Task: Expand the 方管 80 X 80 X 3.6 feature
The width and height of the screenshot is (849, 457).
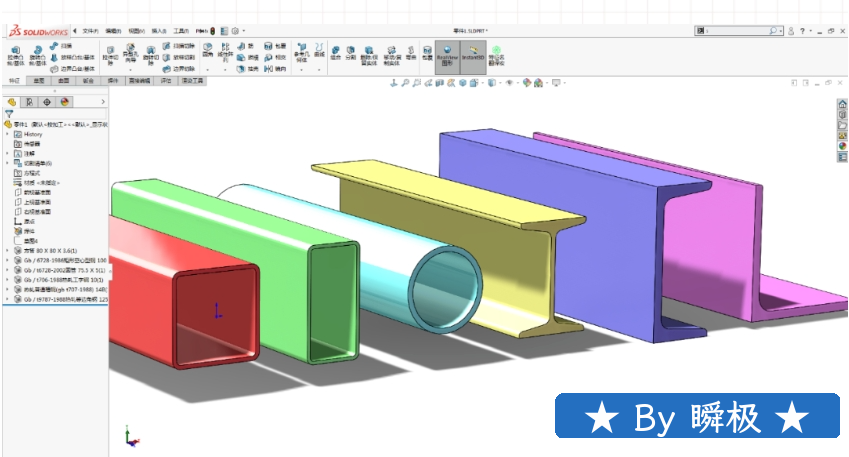Action: 7,250
